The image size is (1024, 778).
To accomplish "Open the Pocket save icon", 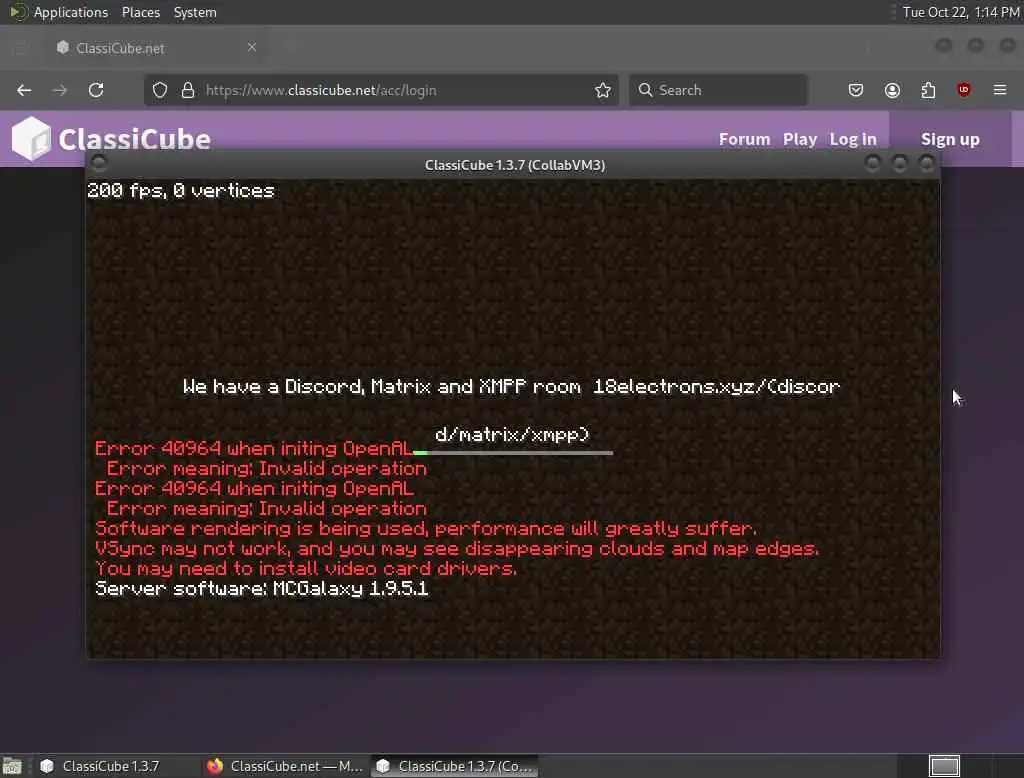I will [856, 90].
